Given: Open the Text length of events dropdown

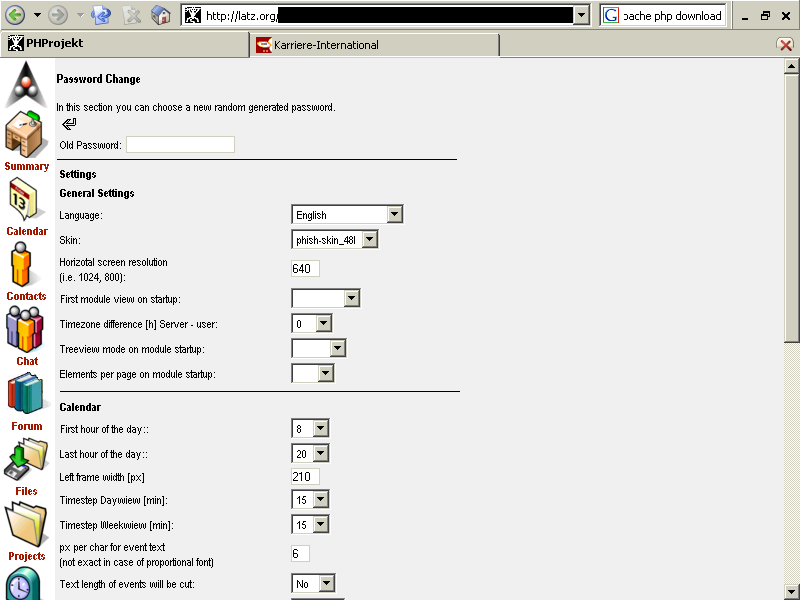Looking at the screenshot, I should point(313,584).
